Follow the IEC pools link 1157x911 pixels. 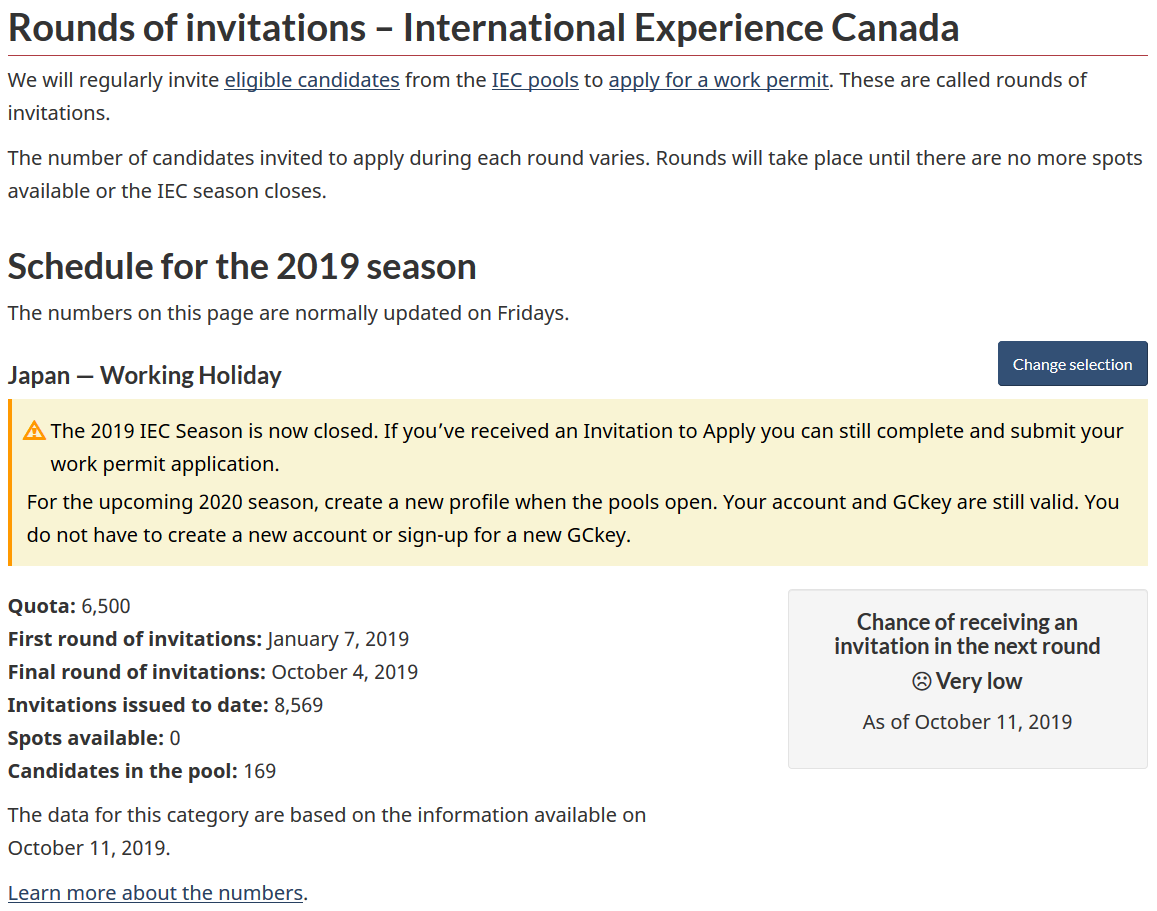[535, 80]
